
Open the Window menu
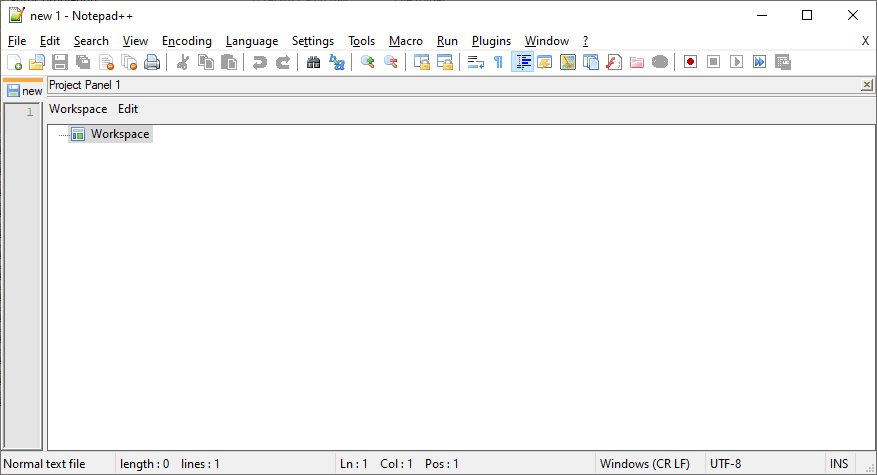point(546,41)
